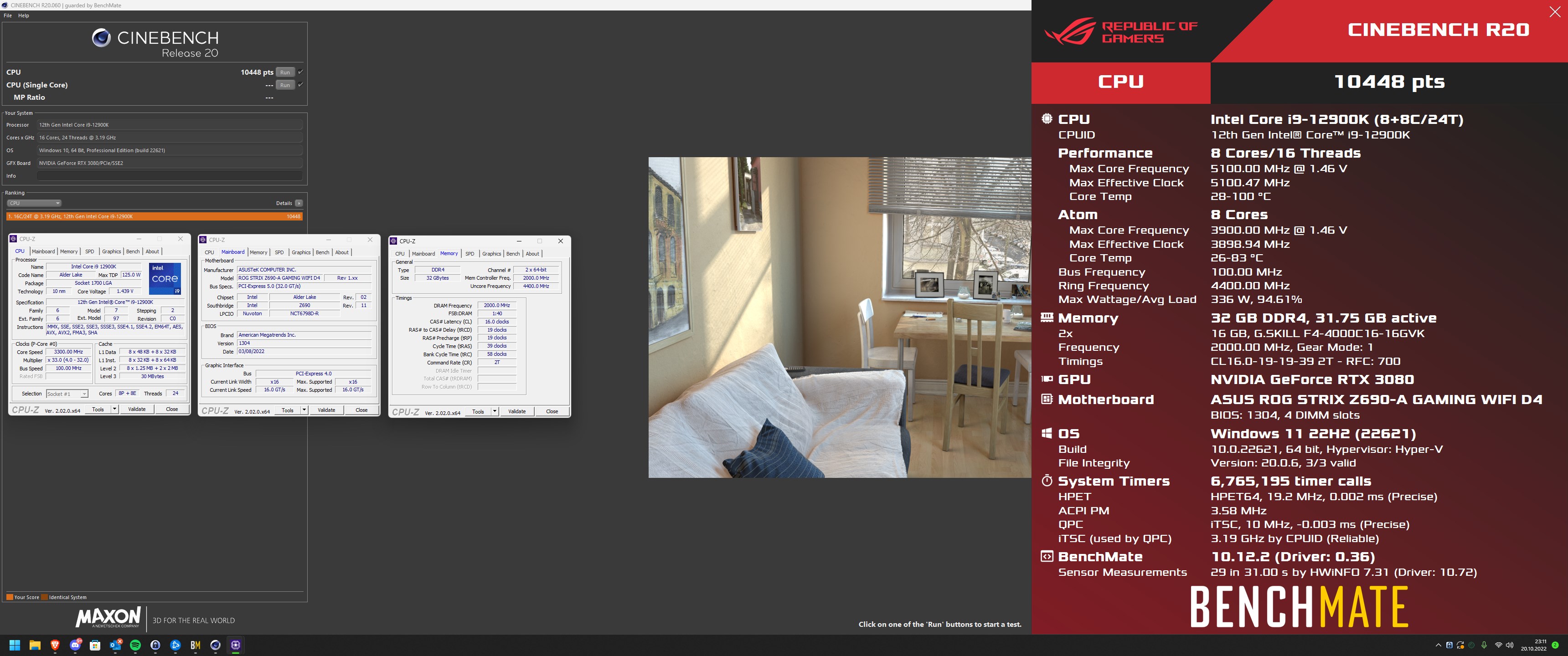Click the green microphone tray icon
Image resolution: width=1568 pixels, height=656 pixels.
[1484, 645]
